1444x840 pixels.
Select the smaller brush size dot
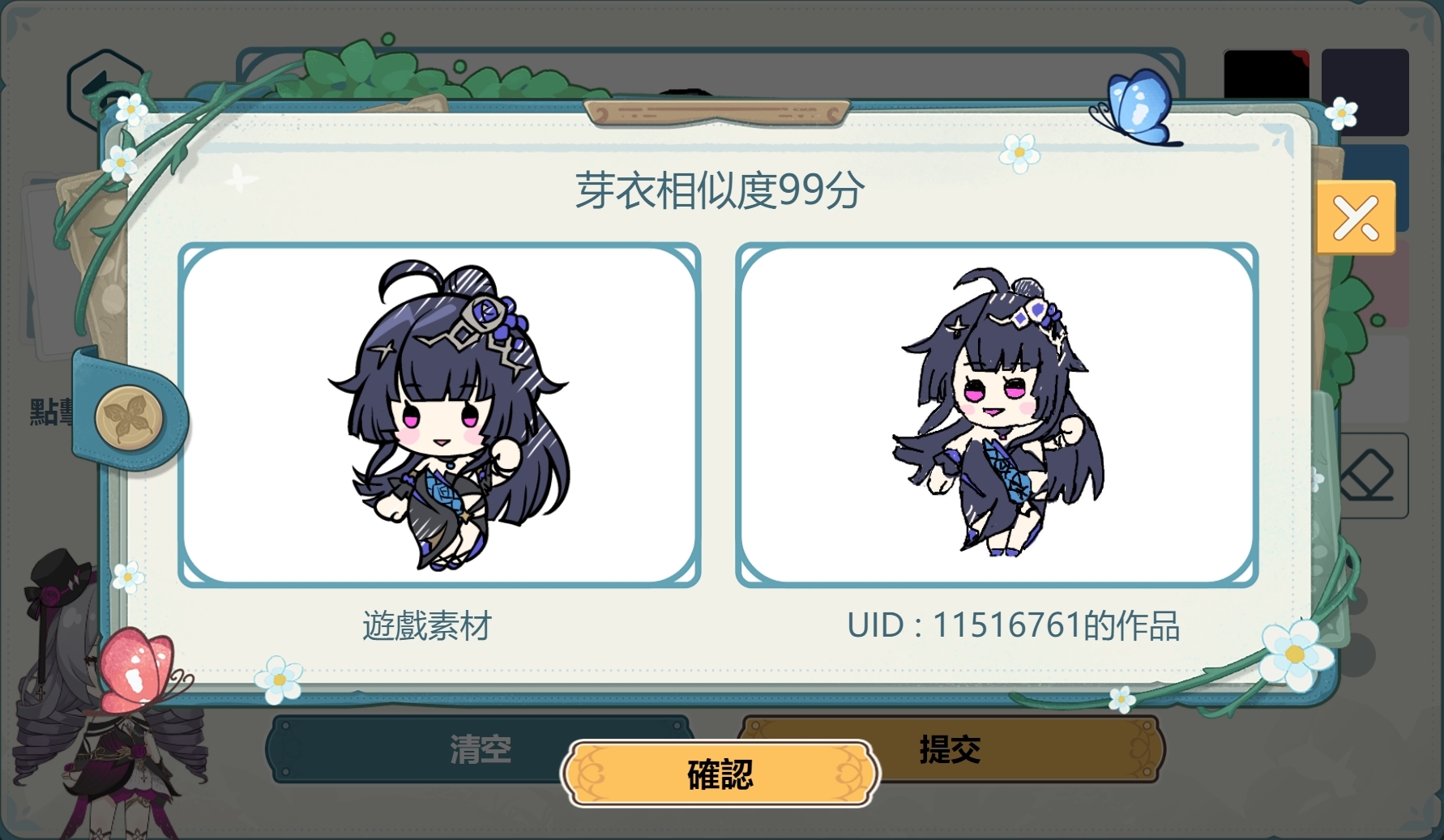1356,601
